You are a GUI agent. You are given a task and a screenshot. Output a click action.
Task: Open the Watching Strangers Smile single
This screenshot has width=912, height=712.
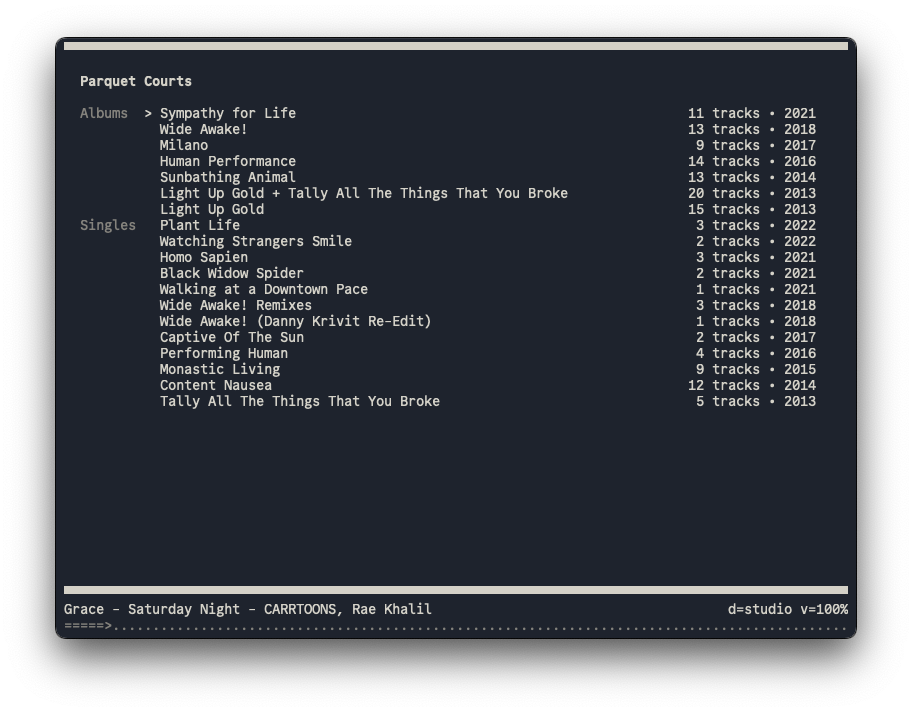(x=256, y=241)
